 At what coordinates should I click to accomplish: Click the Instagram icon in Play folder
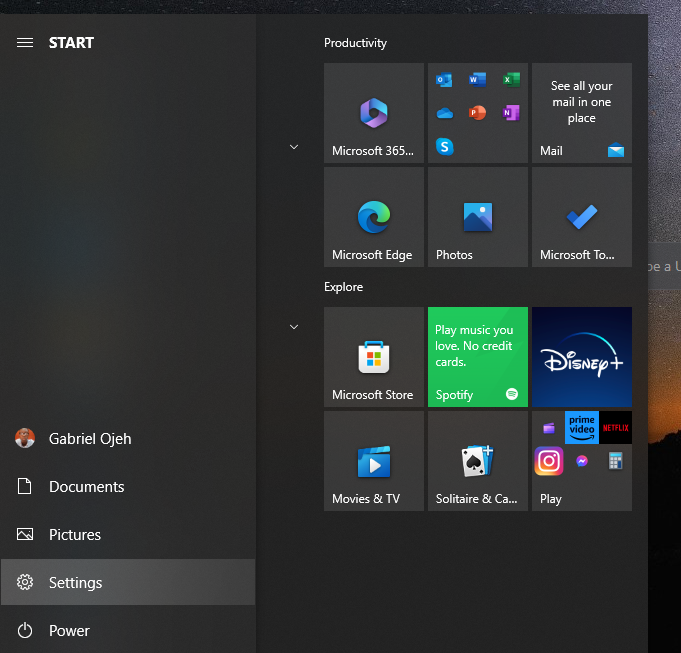click(x=548, y=461)
